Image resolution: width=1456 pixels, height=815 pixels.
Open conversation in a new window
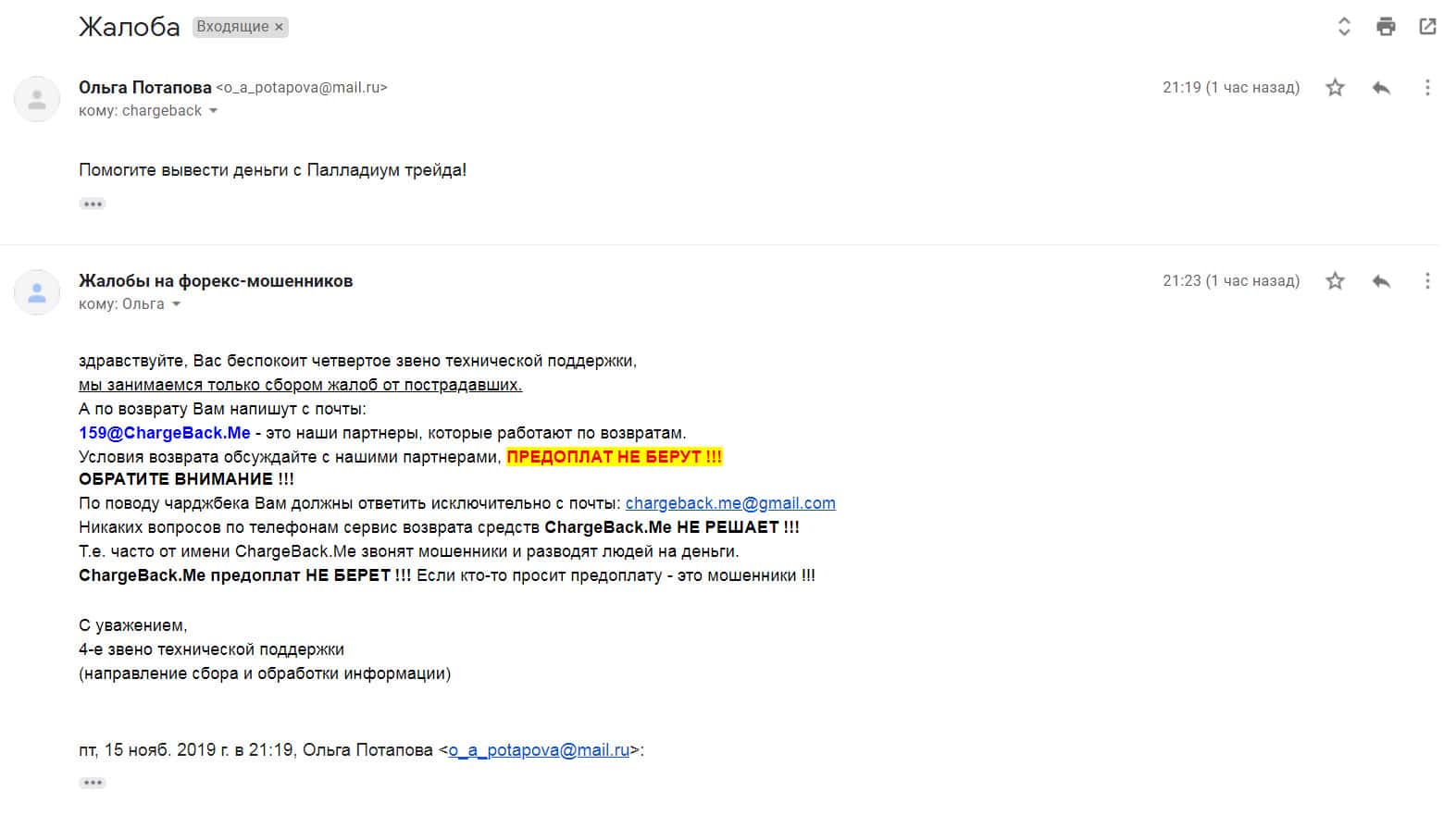[x=1427, y=27]
